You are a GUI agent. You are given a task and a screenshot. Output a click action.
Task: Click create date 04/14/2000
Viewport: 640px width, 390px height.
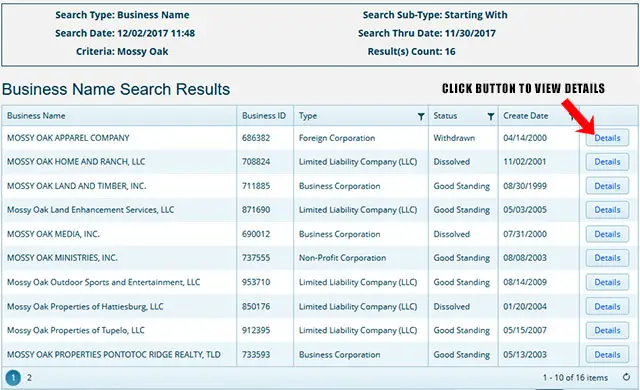[x=525, y=138]
